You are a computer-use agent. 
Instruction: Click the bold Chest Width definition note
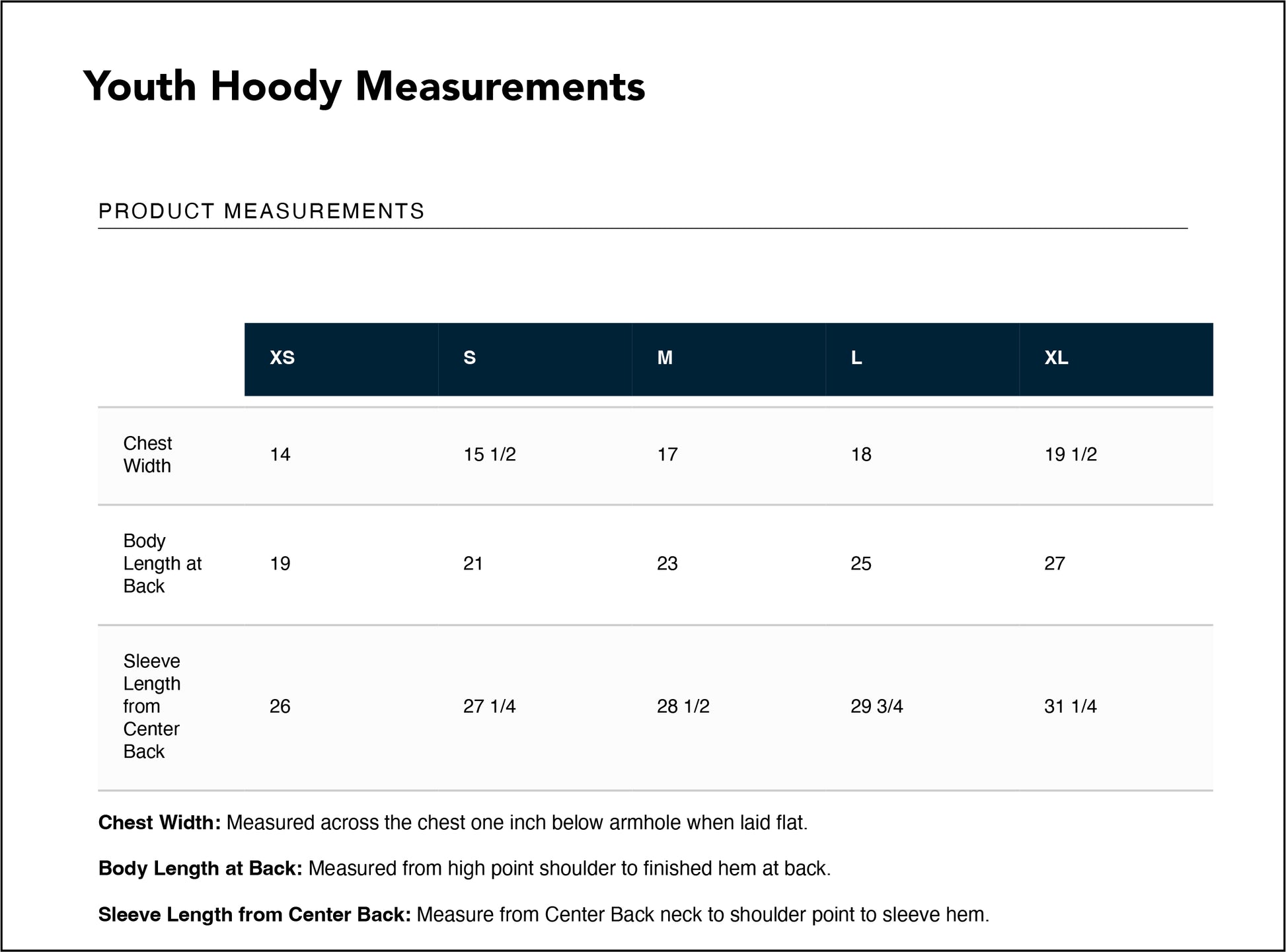click(x=160, y=823)
